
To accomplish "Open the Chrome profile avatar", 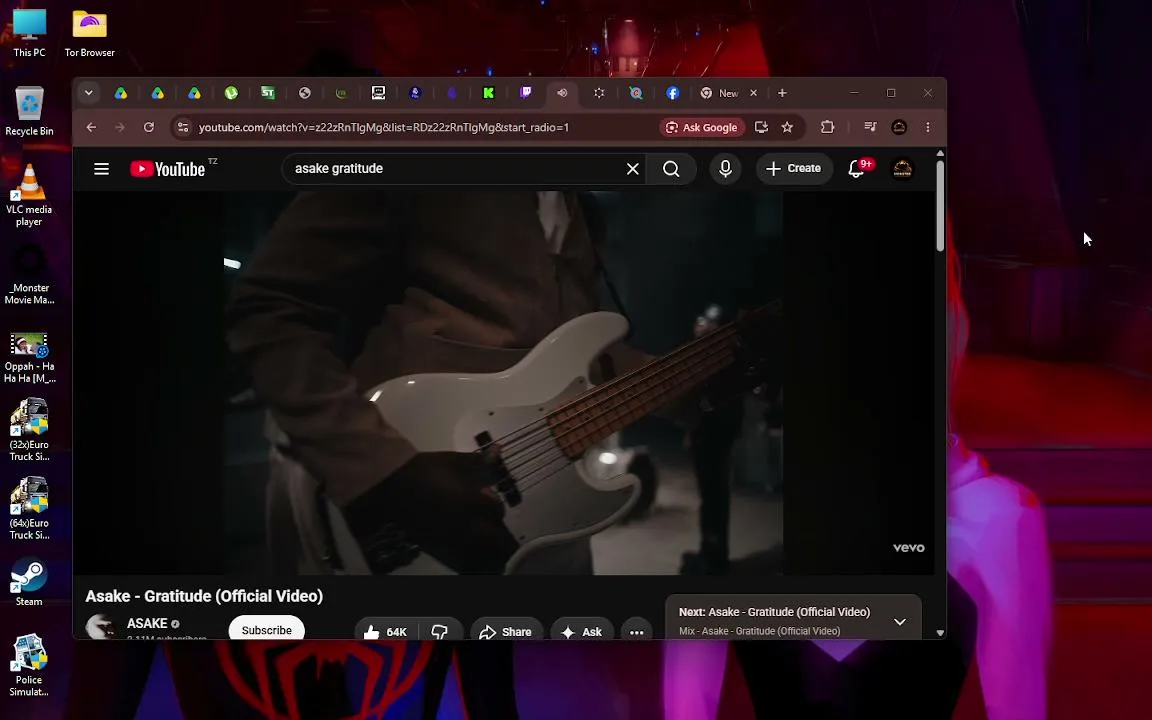I will (899, 127).
